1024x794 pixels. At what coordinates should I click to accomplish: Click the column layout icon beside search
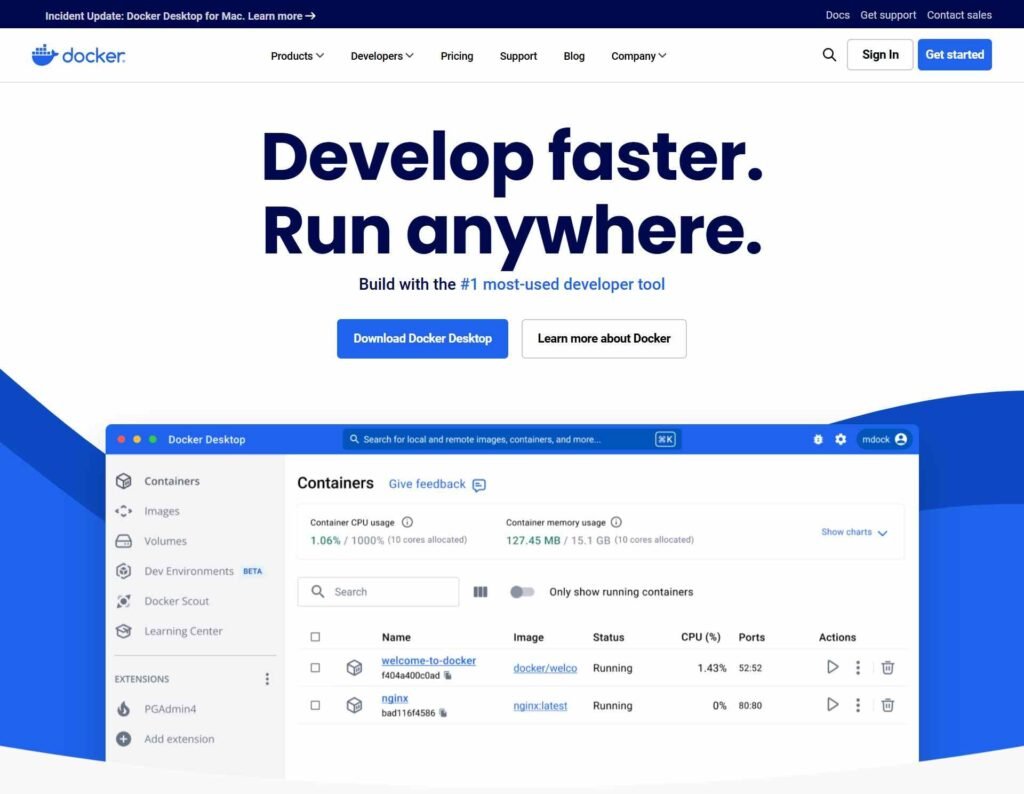click(481, 592)
